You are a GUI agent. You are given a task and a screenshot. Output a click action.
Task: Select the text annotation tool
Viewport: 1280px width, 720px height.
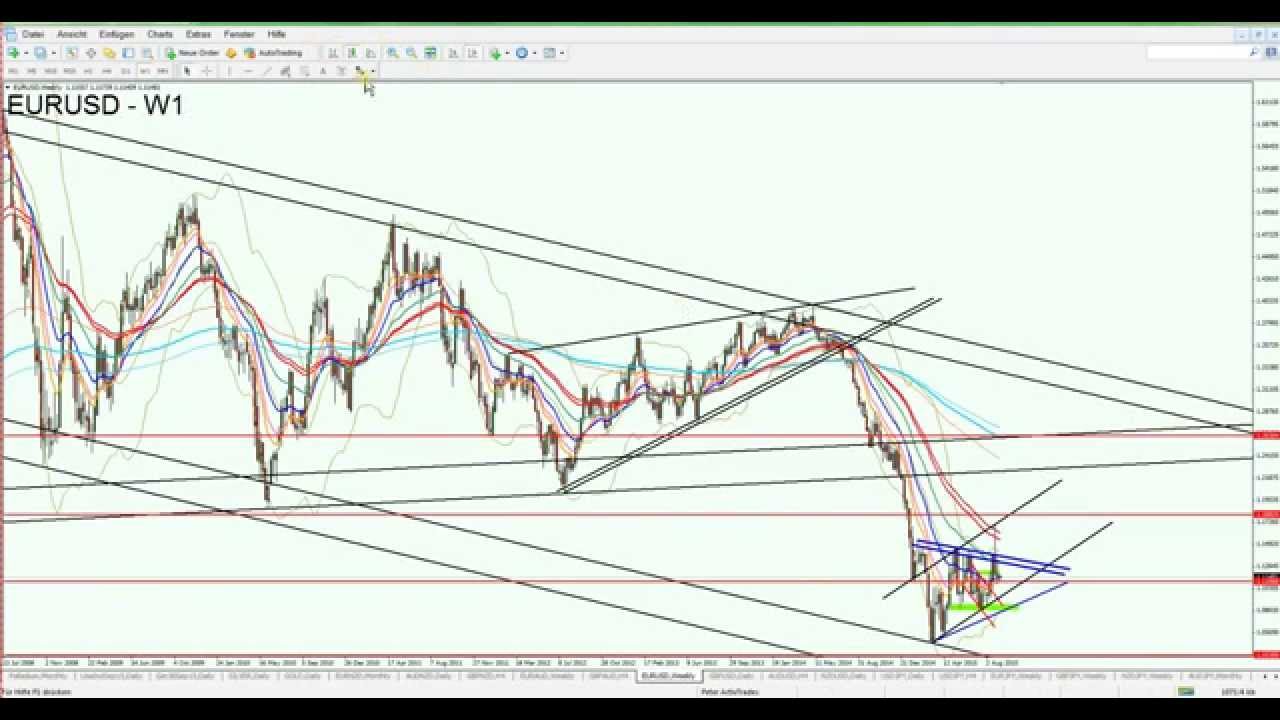[x=323, y=71]
